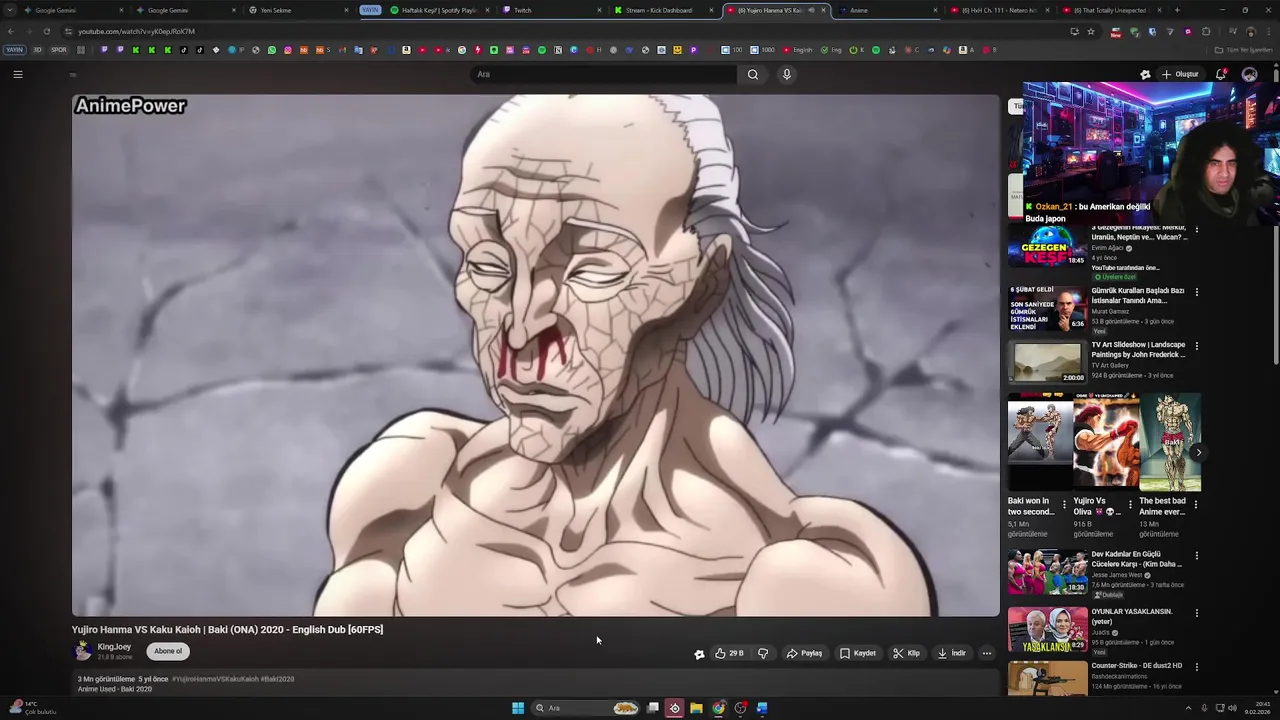The height and width of the screenshot is (720, 1280).
Task: Open the Tüm Yer İşaretleri bookmarks folder
Action: (1245, 50)
